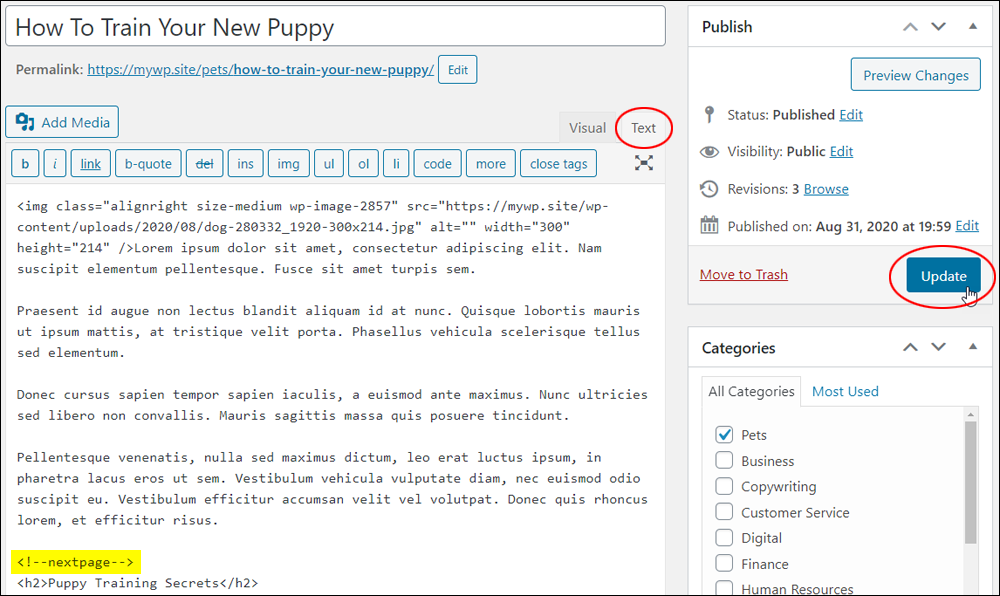The width and height of the screenshot is (1000, 596).
Task: Move Categories panel down
Action: tap(938, 347)
